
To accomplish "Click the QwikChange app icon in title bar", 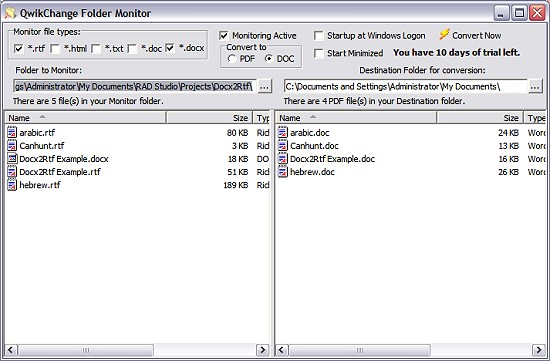I will coord(10,13).
